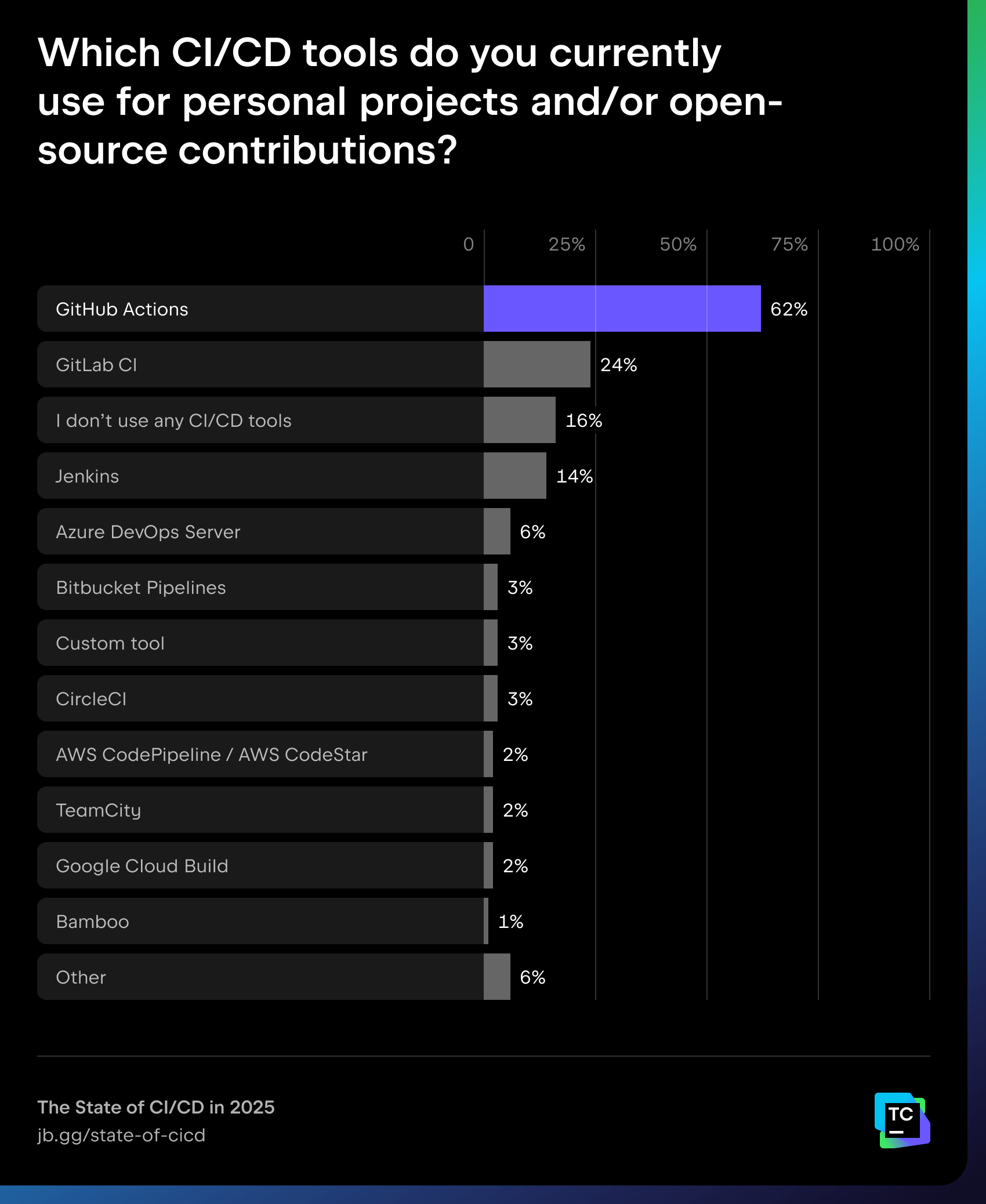Click the Azure DevOps Server label
This screenshot has height=1204, width=986.
pos(148,532)
